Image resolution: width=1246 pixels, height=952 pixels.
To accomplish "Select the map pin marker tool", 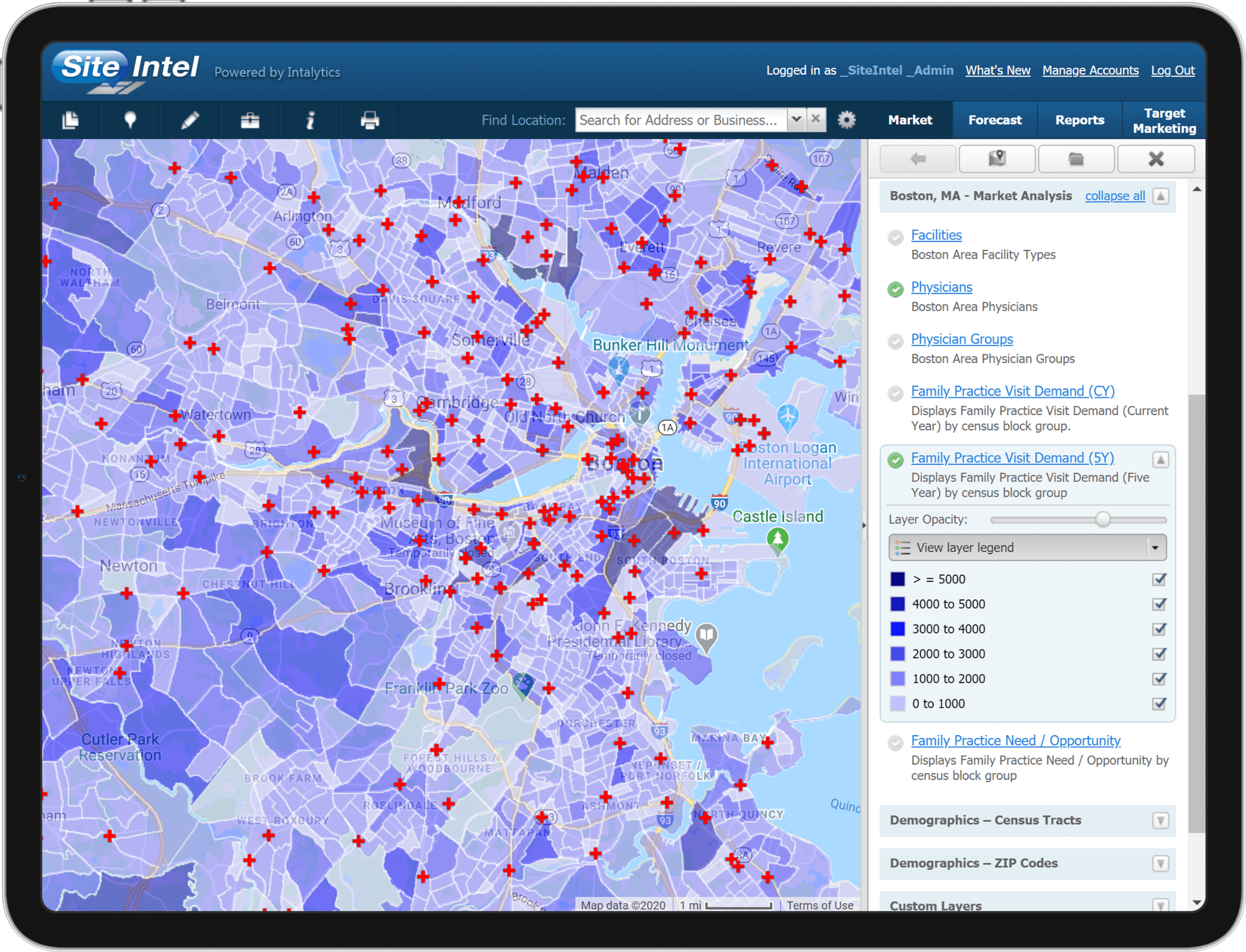I will [x=130, y=120].
